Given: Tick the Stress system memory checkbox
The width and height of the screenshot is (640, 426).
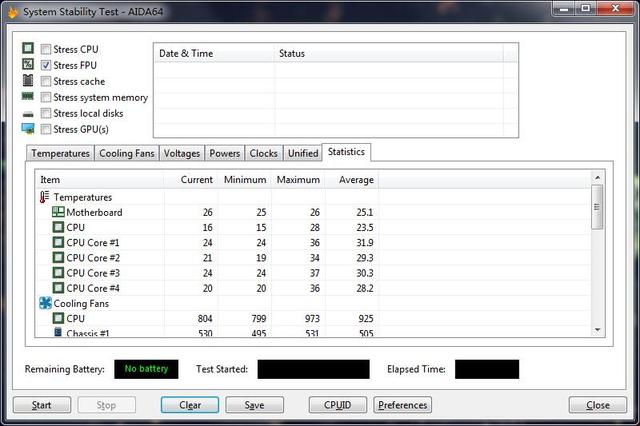Looking at the screenshot, I should point(46,97).
